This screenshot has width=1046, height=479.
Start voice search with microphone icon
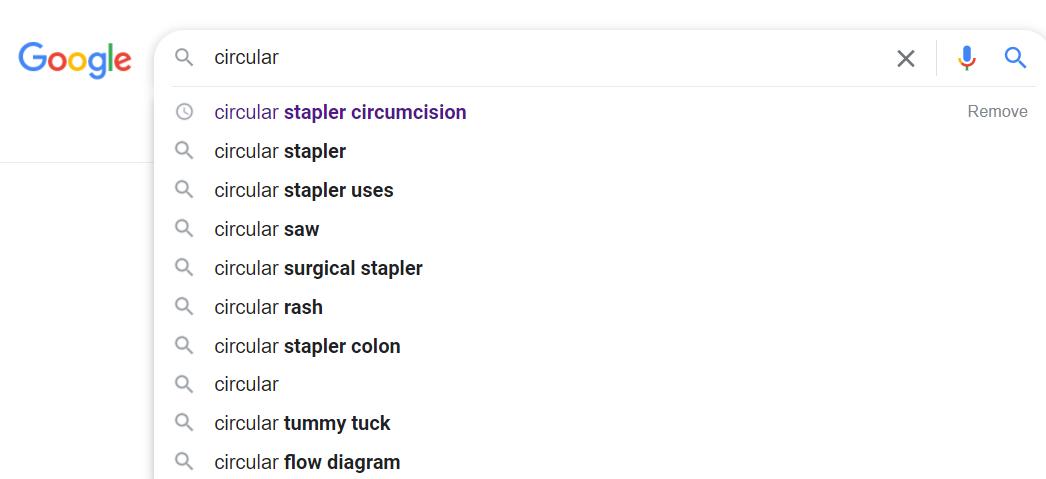pos(966,58)
